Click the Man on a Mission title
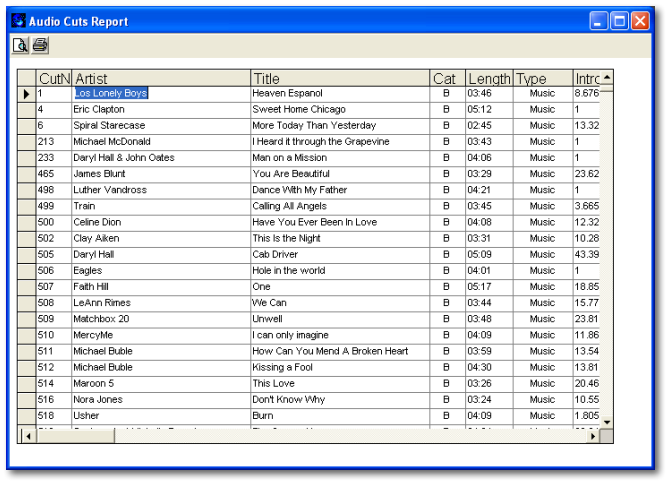The image size is (669, 484). 340,158
